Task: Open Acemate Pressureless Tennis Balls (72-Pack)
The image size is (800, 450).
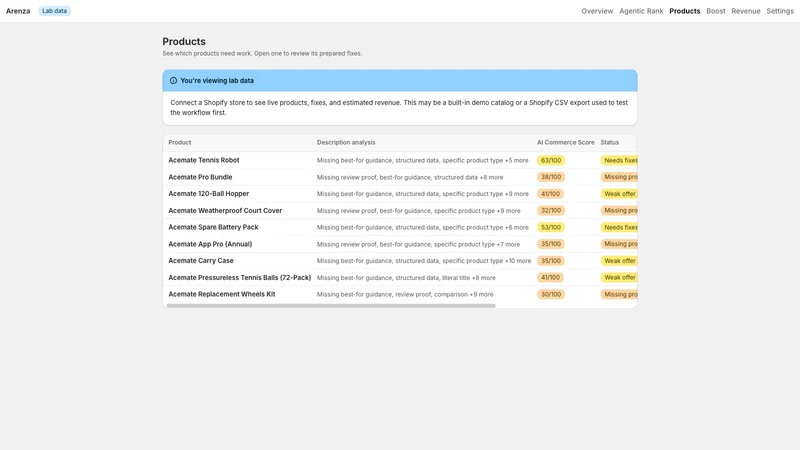Action: click(x=239, y=278)
